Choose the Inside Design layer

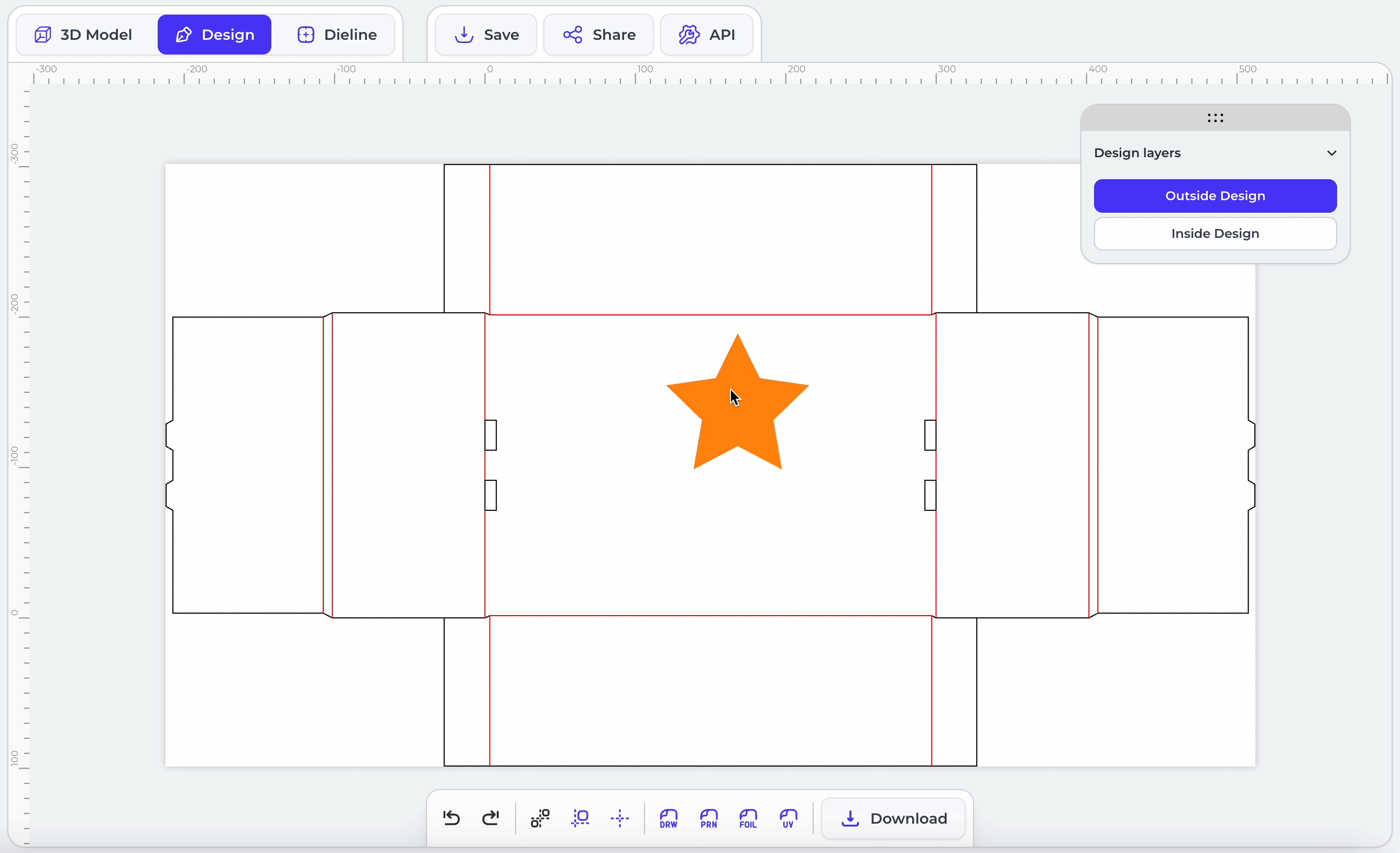(x=1215, y=234)
